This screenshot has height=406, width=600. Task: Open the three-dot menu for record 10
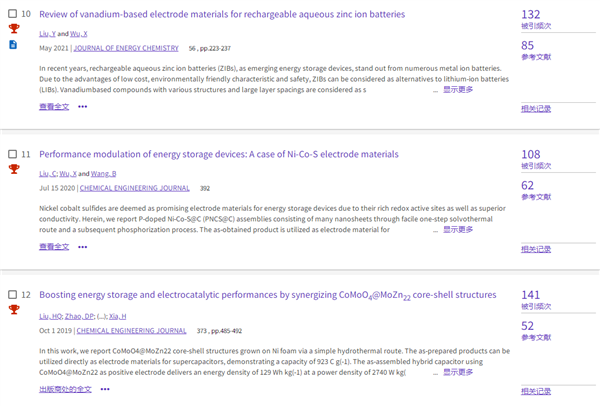point(83,106)
